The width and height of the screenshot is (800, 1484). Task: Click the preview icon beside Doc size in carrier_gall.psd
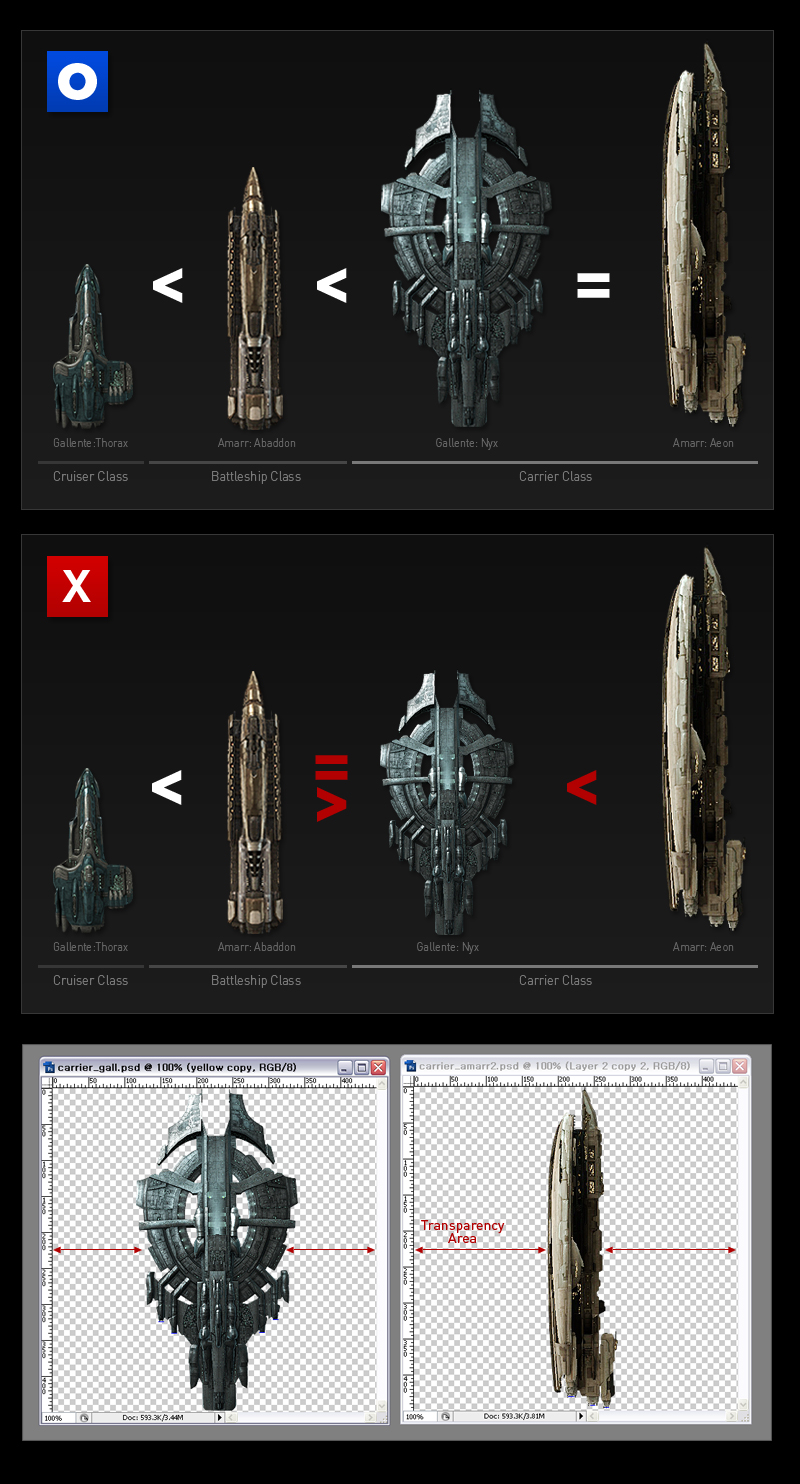pos(86,1416)
